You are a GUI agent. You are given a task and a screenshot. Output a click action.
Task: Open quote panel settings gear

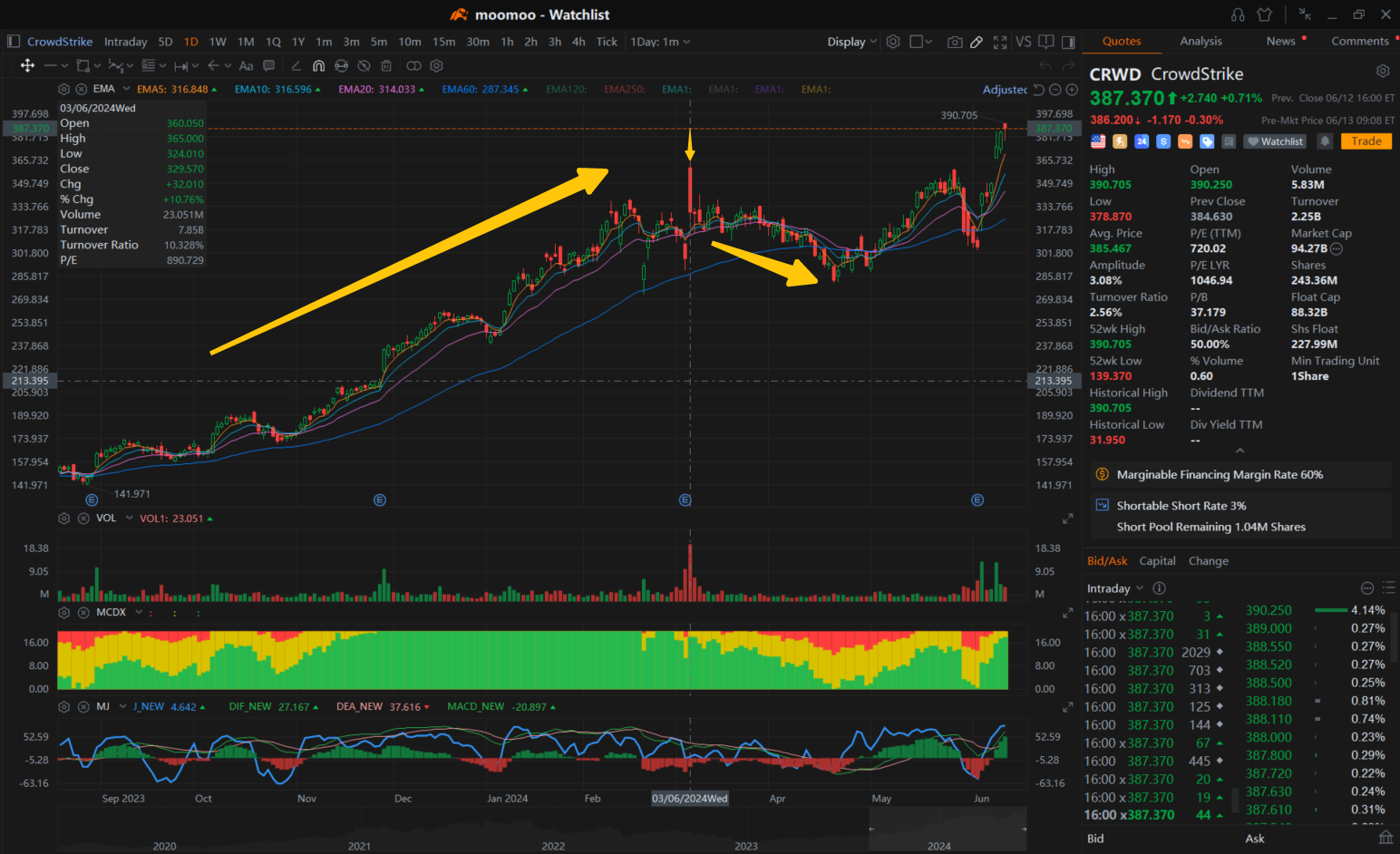click(x=1383, y=71)
